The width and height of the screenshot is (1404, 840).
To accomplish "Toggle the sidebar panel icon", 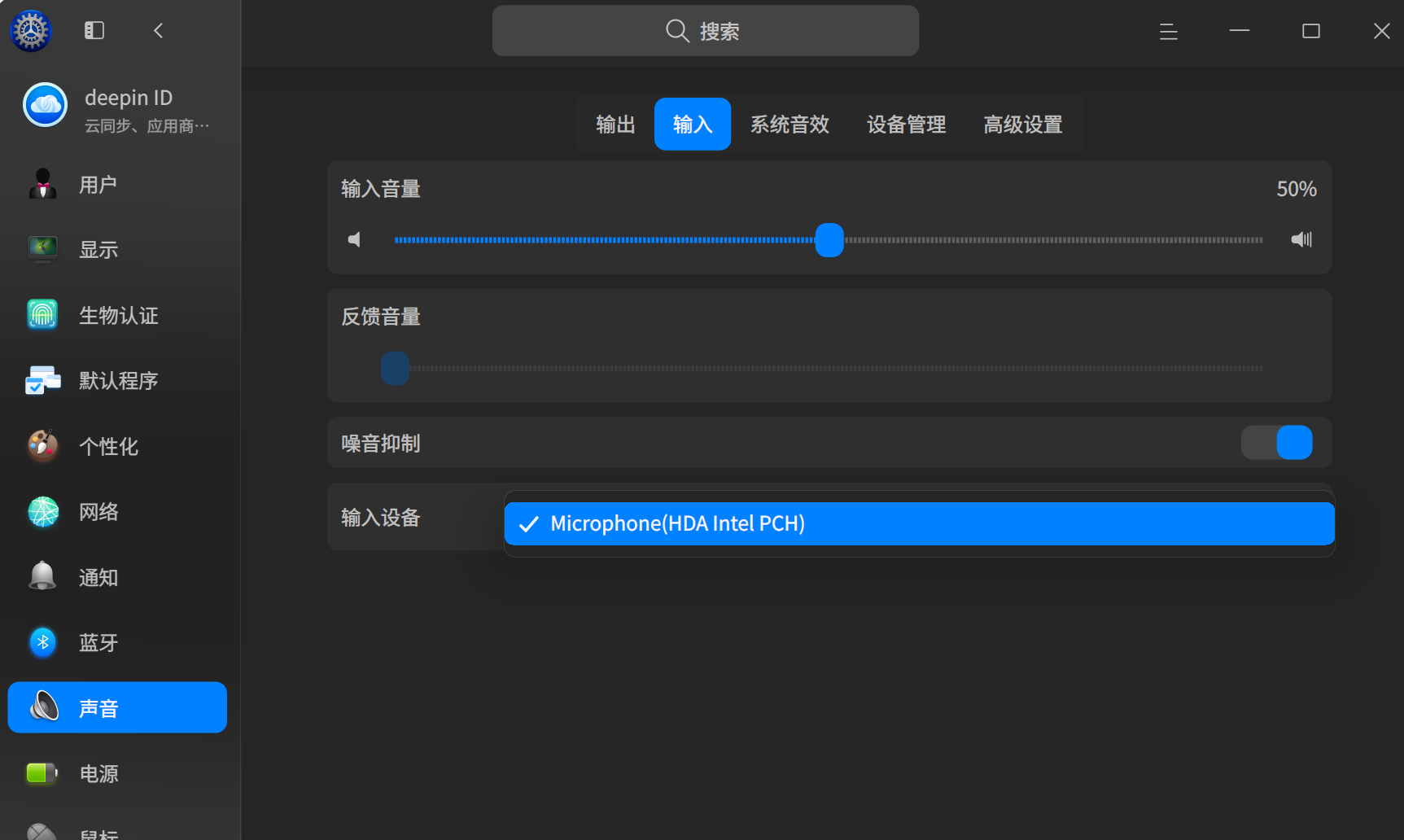I will click(x=94, y=31).
